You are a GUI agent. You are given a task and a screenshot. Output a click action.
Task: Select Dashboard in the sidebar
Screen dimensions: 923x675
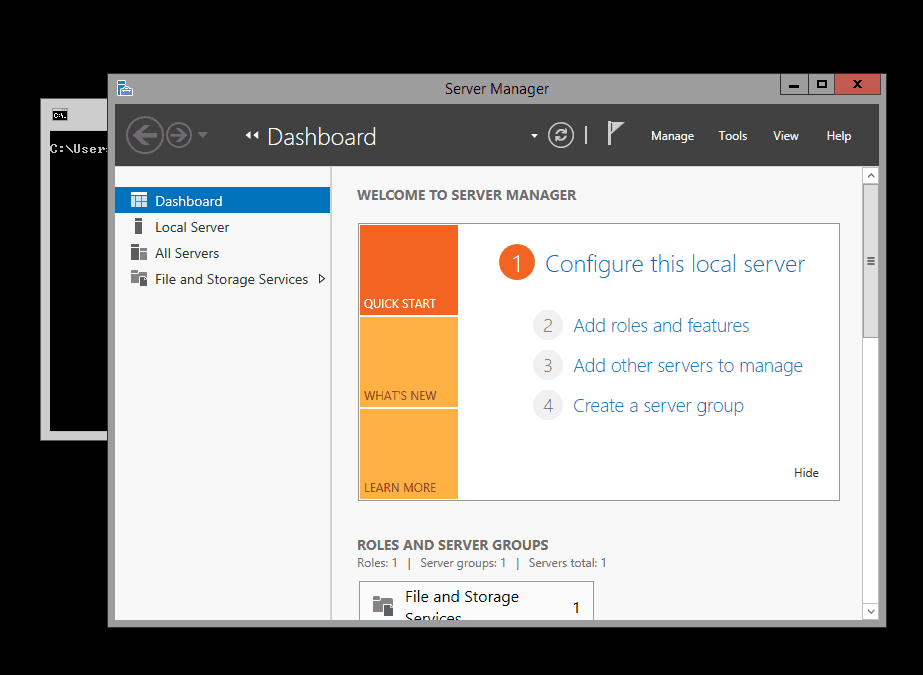(223, 201)
